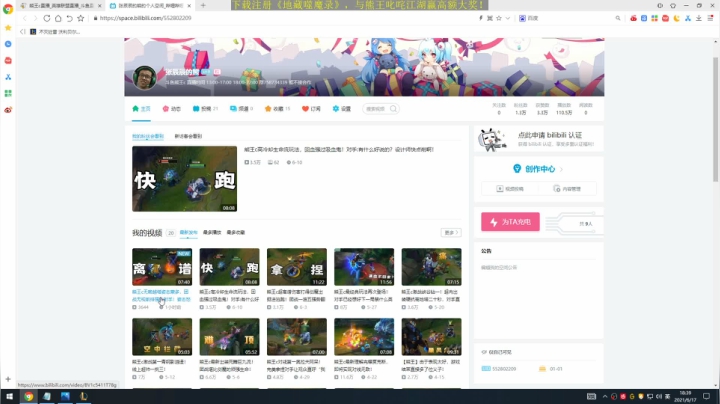720x404 pixels.
Task: Collapse the bookmarks bar arrow icon
Action: click(x=22, y=32)
